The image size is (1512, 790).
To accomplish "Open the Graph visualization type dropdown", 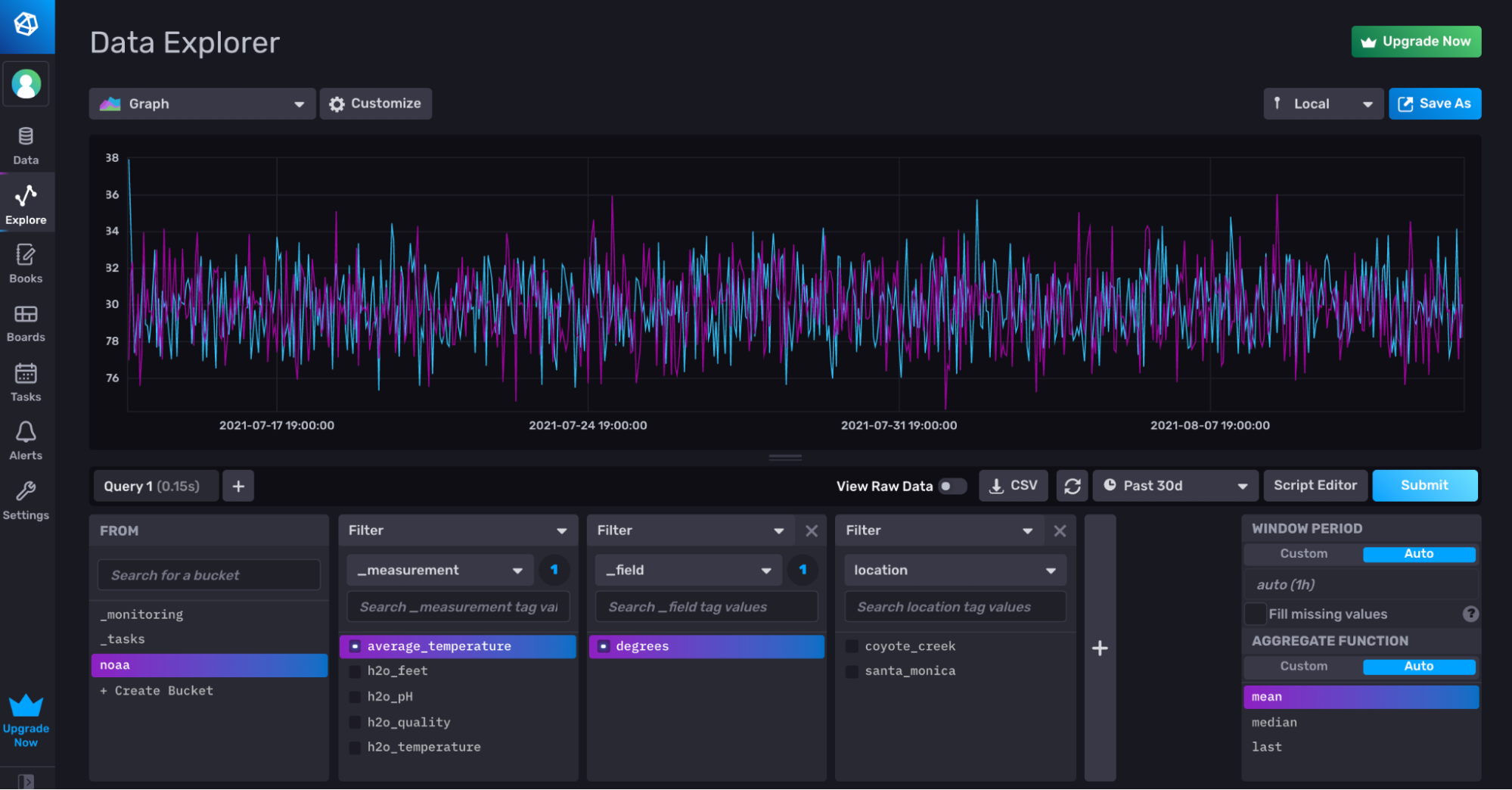I will [x=202, y=104].
